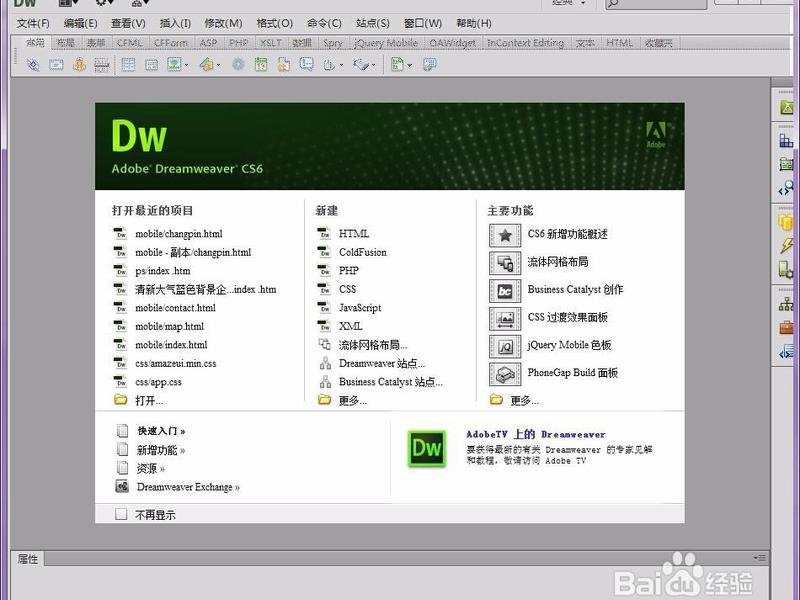Open the AP Elements panel icon
Image resolution: width=800 pixels, height=600 pixels.
(786, 164)
